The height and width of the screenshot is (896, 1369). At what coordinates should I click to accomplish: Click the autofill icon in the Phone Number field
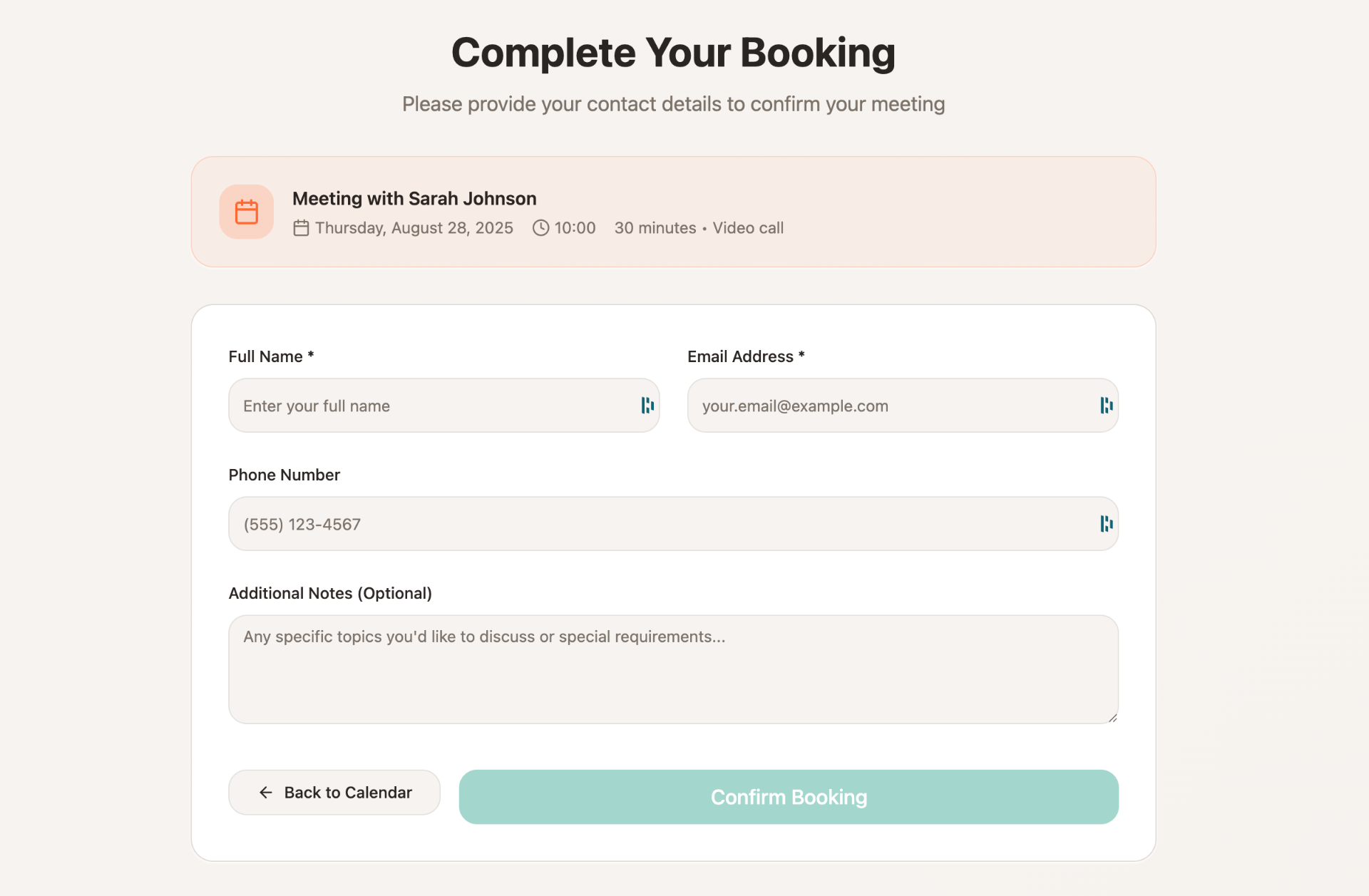1106,524
